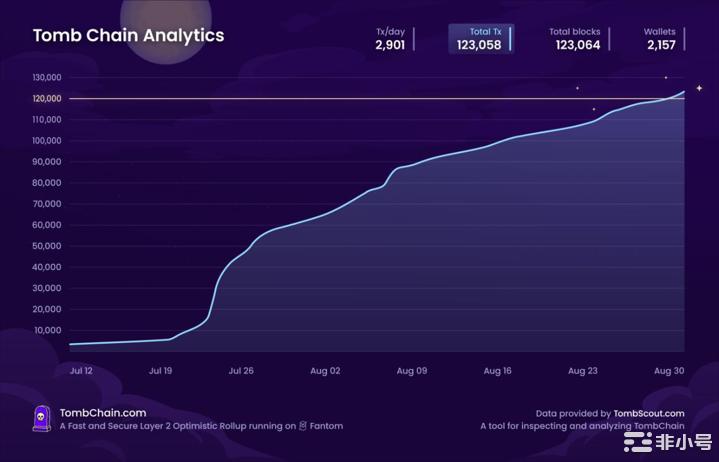Screen dimensions: 719x462
Task: Click the tombstone skull logo icon
Action: click(x=42, y=418)
